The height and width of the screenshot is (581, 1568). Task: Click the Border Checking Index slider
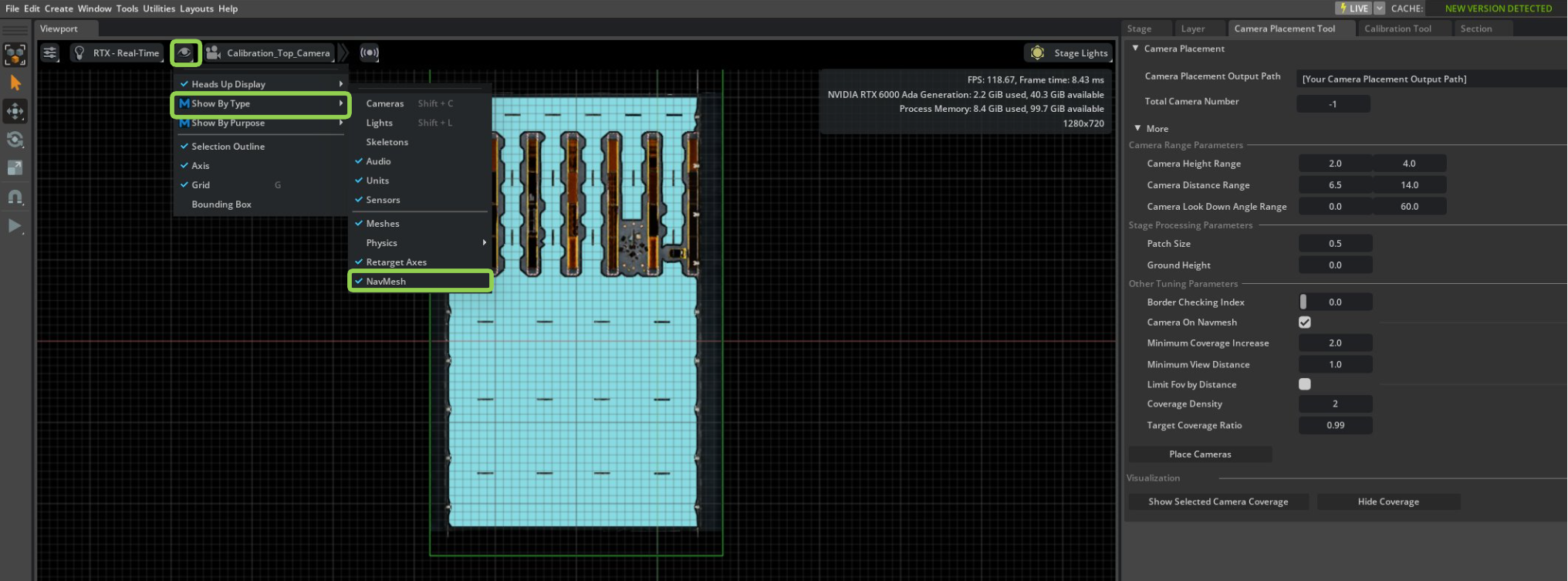[1335, 302]
